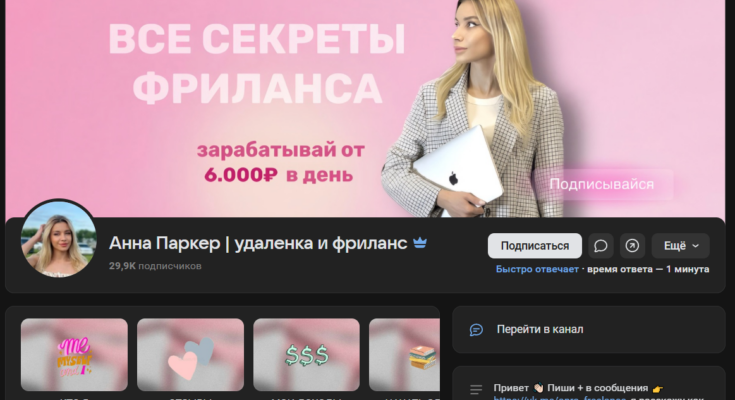Click the 29,9K подписчиков counter
This screenshot has height=400, width=735.
pyautogui.click(x=155, y=266)
